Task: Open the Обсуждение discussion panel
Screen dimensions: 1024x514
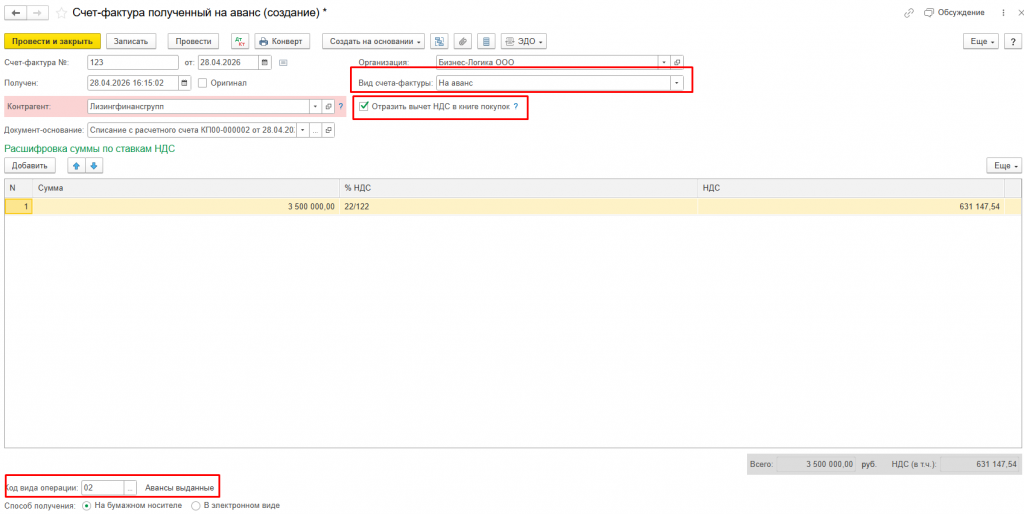Action: point(954,12)
